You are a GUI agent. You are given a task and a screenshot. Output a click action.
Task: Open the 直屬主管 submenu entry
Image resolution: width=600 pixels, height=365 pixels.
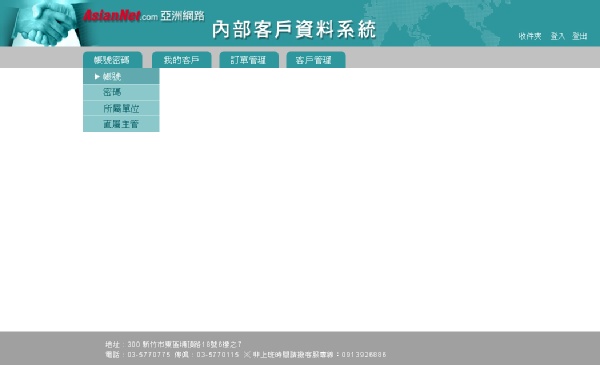pos(121,124)
